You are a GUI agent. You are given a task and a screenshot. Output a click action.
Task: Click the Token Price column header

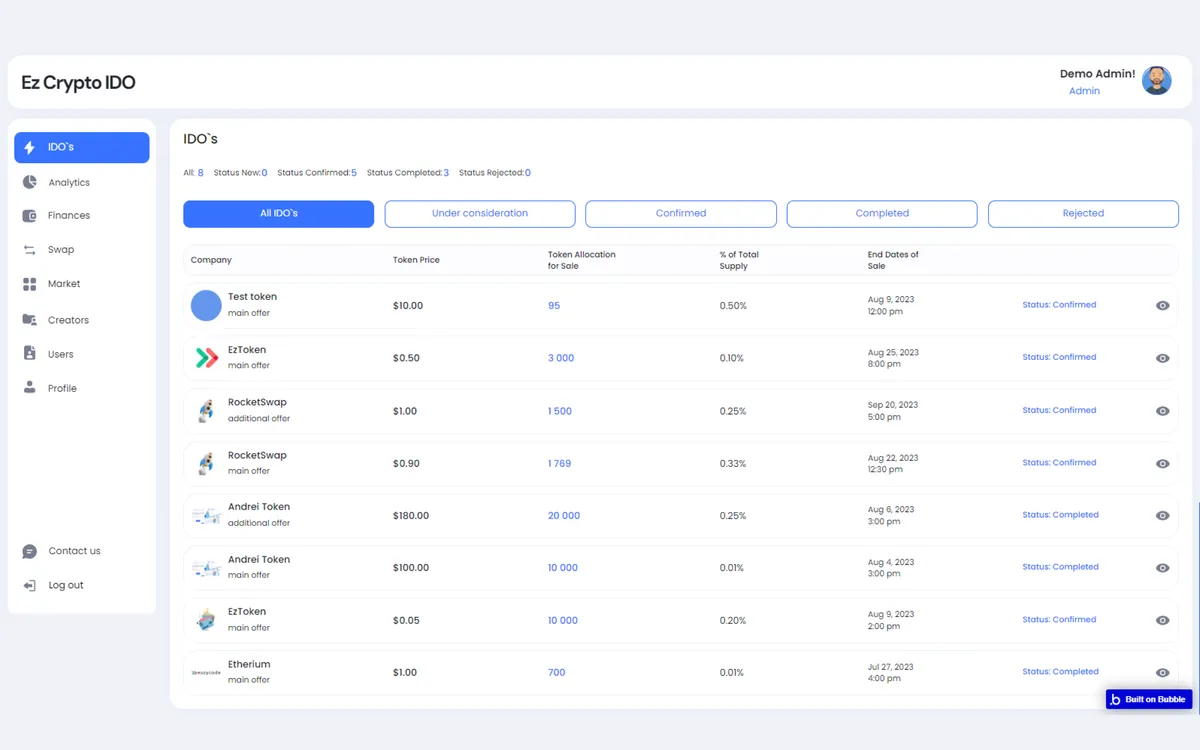click(x=416, y=260)
